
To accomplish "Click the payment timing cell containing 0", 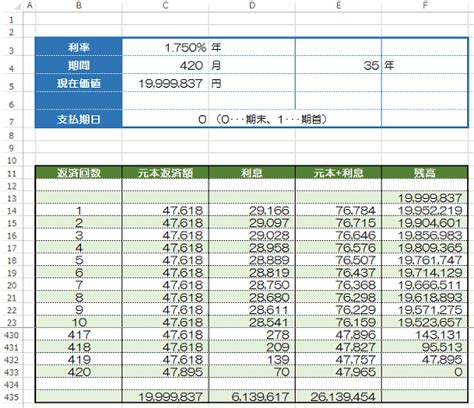I will pyautogui.click(x=165, y=119).
